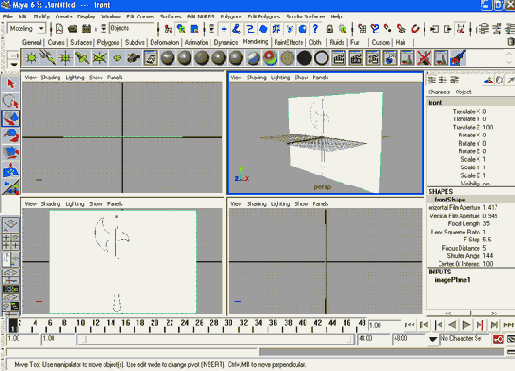Toggle the selection lock padlock icon
The image size is (515, 371).
(x=330, y=29)
